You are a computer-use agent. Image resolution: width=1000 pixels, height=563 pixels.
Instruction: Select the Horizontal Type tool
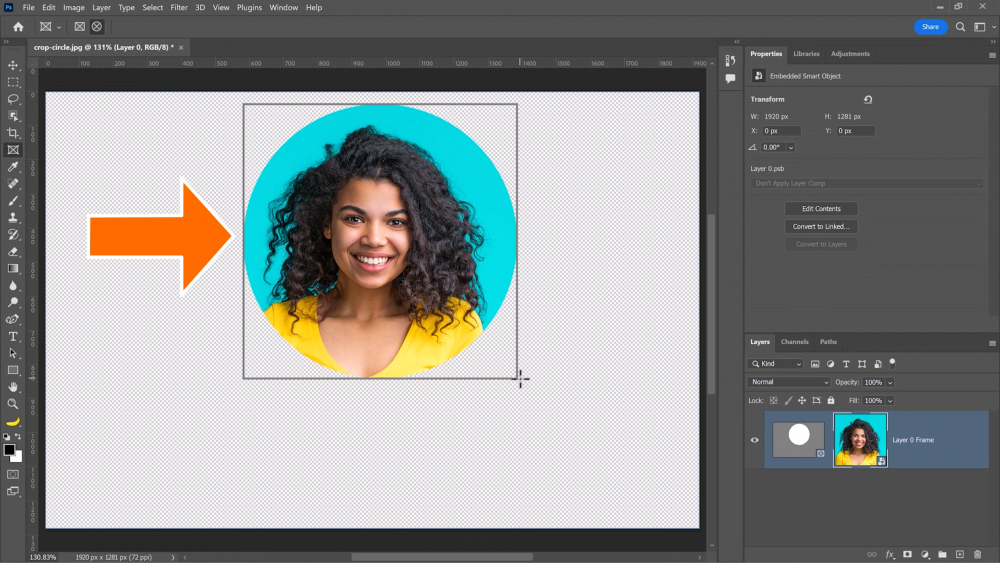(x=13, y=336)
